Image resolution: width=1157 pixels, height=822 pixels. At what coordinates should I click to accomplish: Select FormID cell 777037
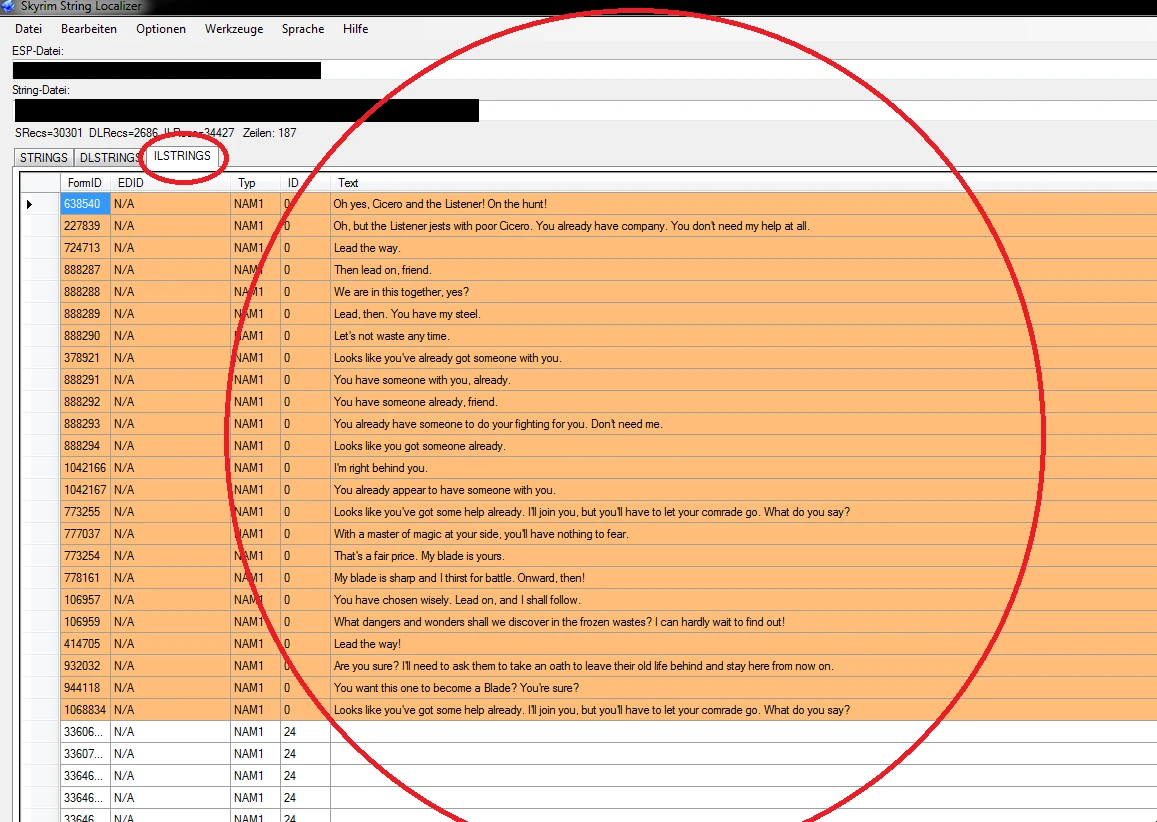pos(85,533)
